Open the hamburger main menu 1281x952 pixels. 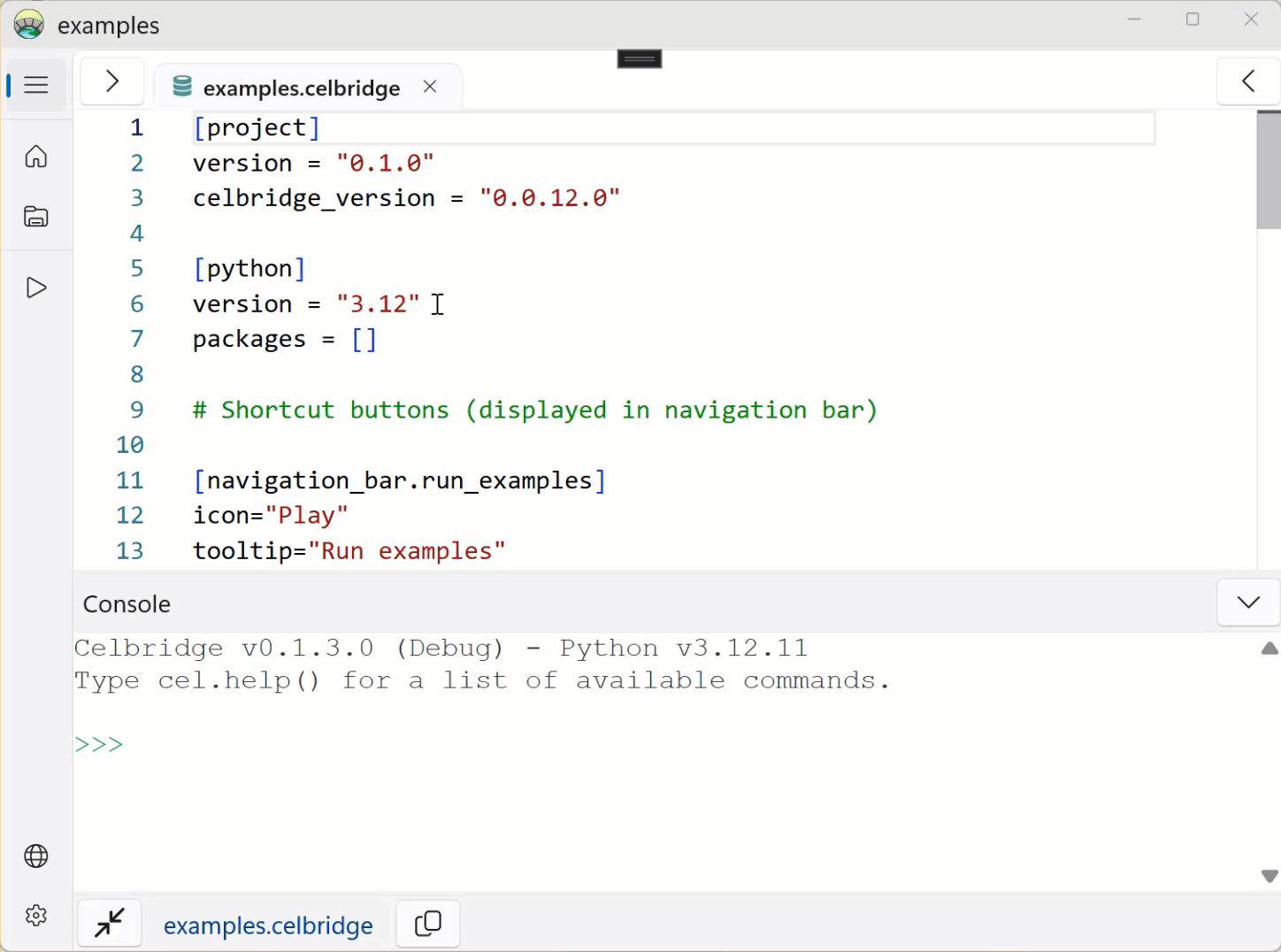(36, 85)
